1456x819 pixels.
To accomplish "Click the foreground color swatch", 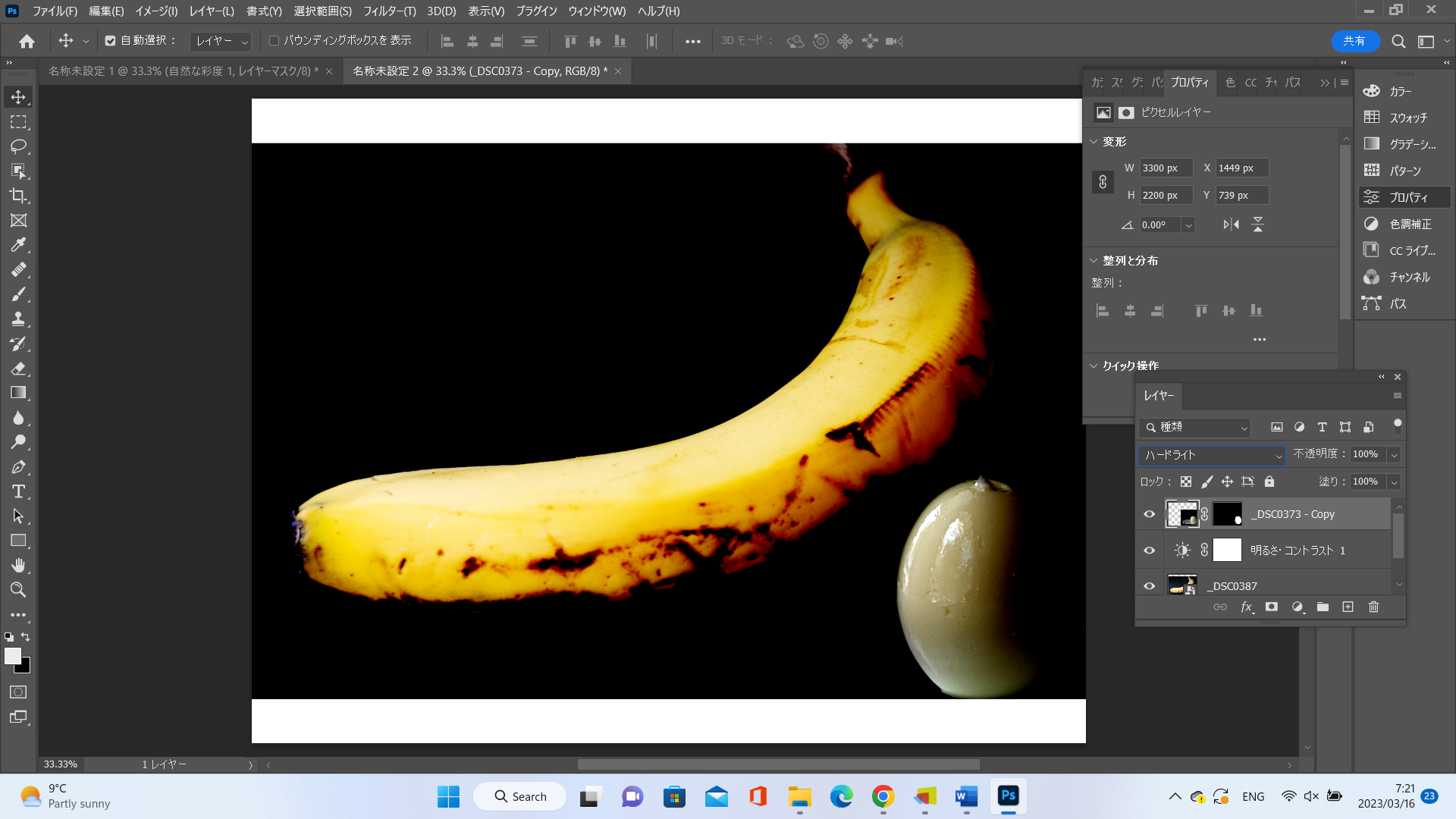I will click(x=13, y=657).
